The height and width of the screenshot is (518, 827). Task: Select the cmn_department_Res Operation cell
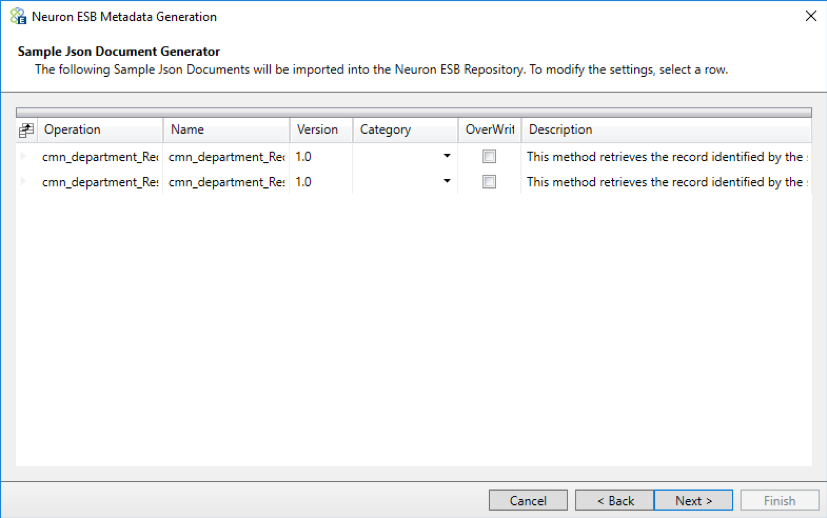tap(100, 181)
